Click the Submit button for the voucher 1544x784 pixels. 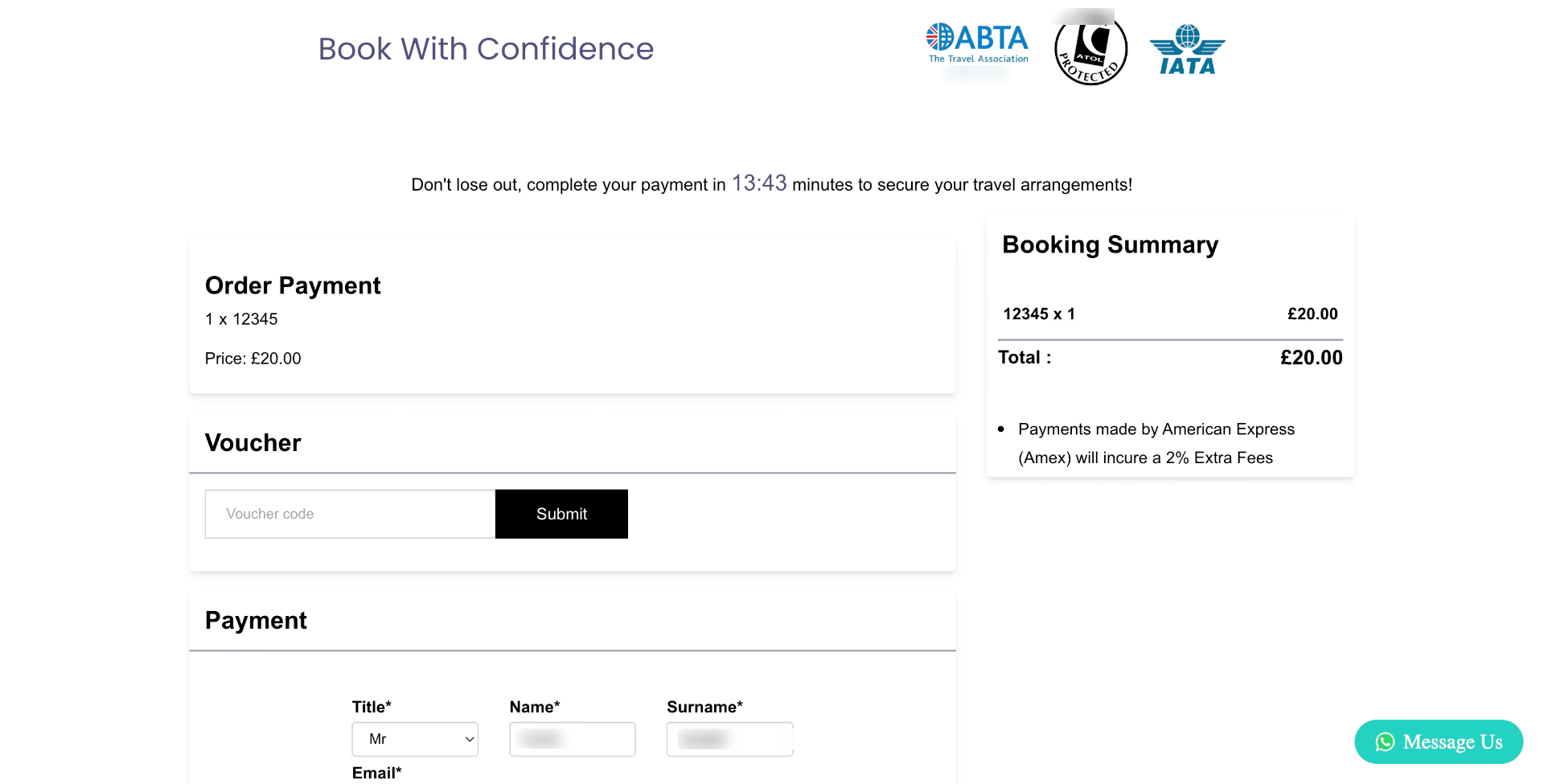[x=561, y=514]
